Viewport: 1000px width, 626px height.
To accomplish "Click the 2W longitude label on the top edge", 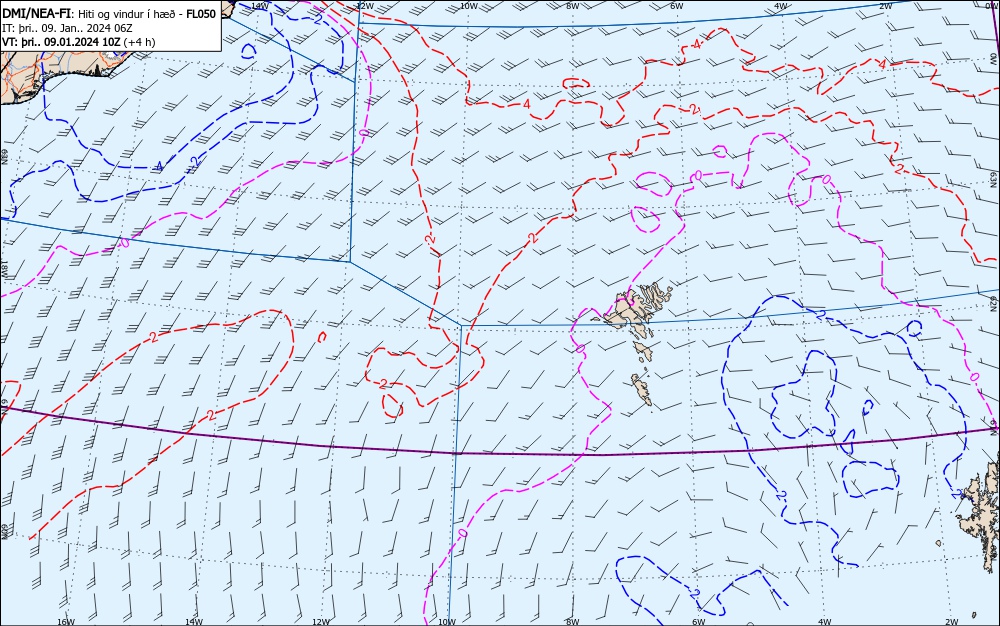I will pyautogui.click(x=886, y=6).
